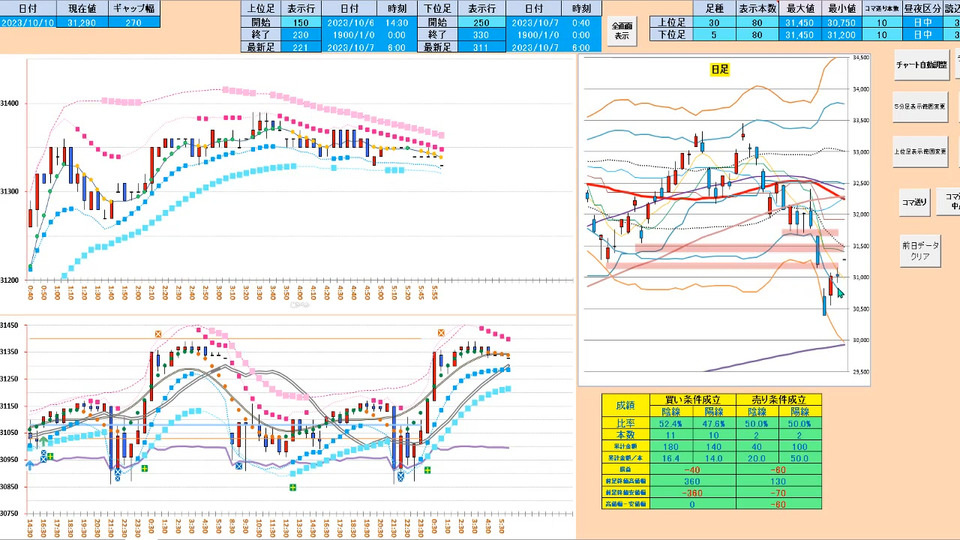
Task: Select the 最小値 value 30,750
Action: 841,23
